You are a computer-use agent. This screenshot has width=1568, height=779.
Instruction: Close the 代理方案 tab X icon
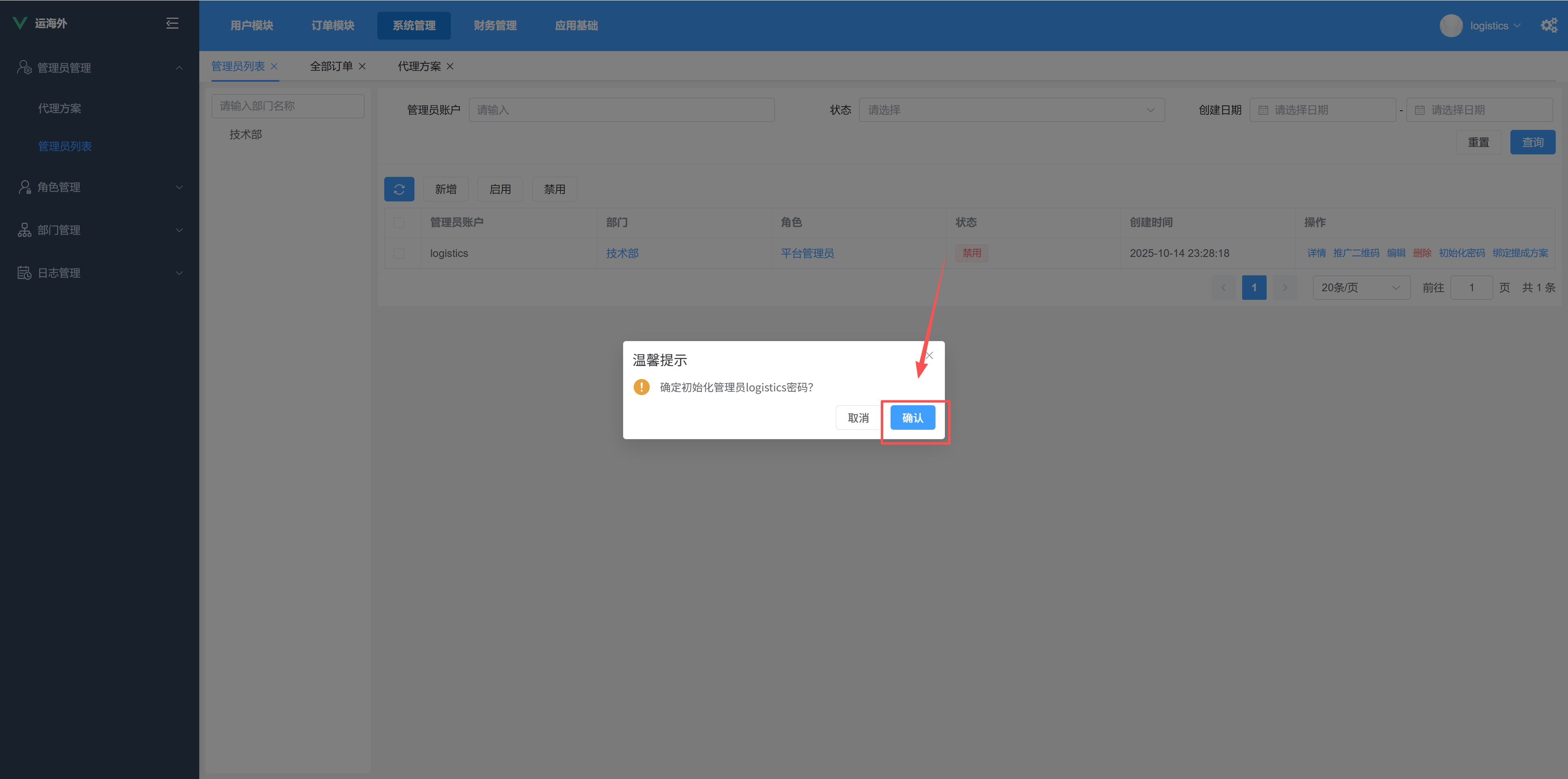450,67
